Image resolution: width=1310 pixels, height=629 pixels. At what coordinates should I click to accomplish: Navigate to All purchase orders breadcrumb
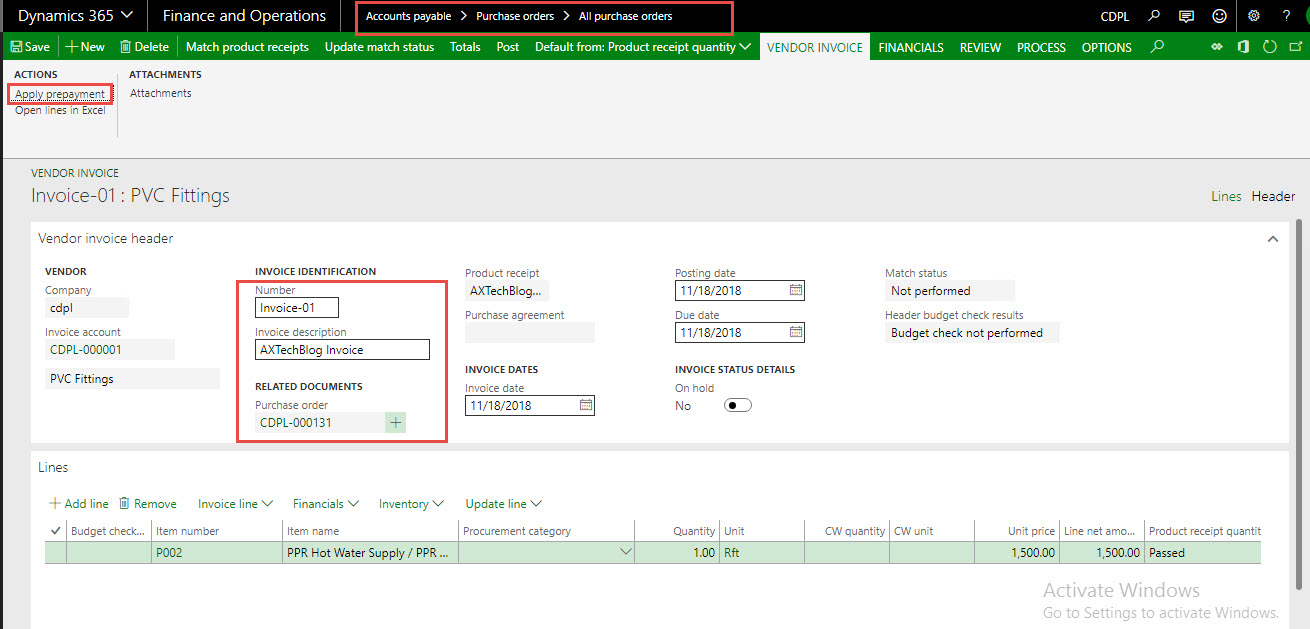tap(626, 16)
